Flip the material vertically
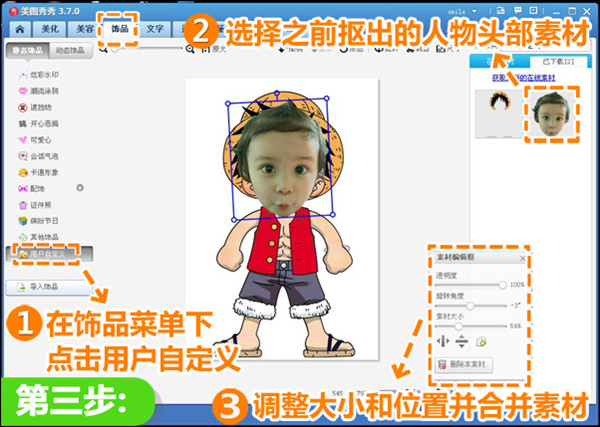The width and height of the screenshot is (600, 427). pos(461,341)
